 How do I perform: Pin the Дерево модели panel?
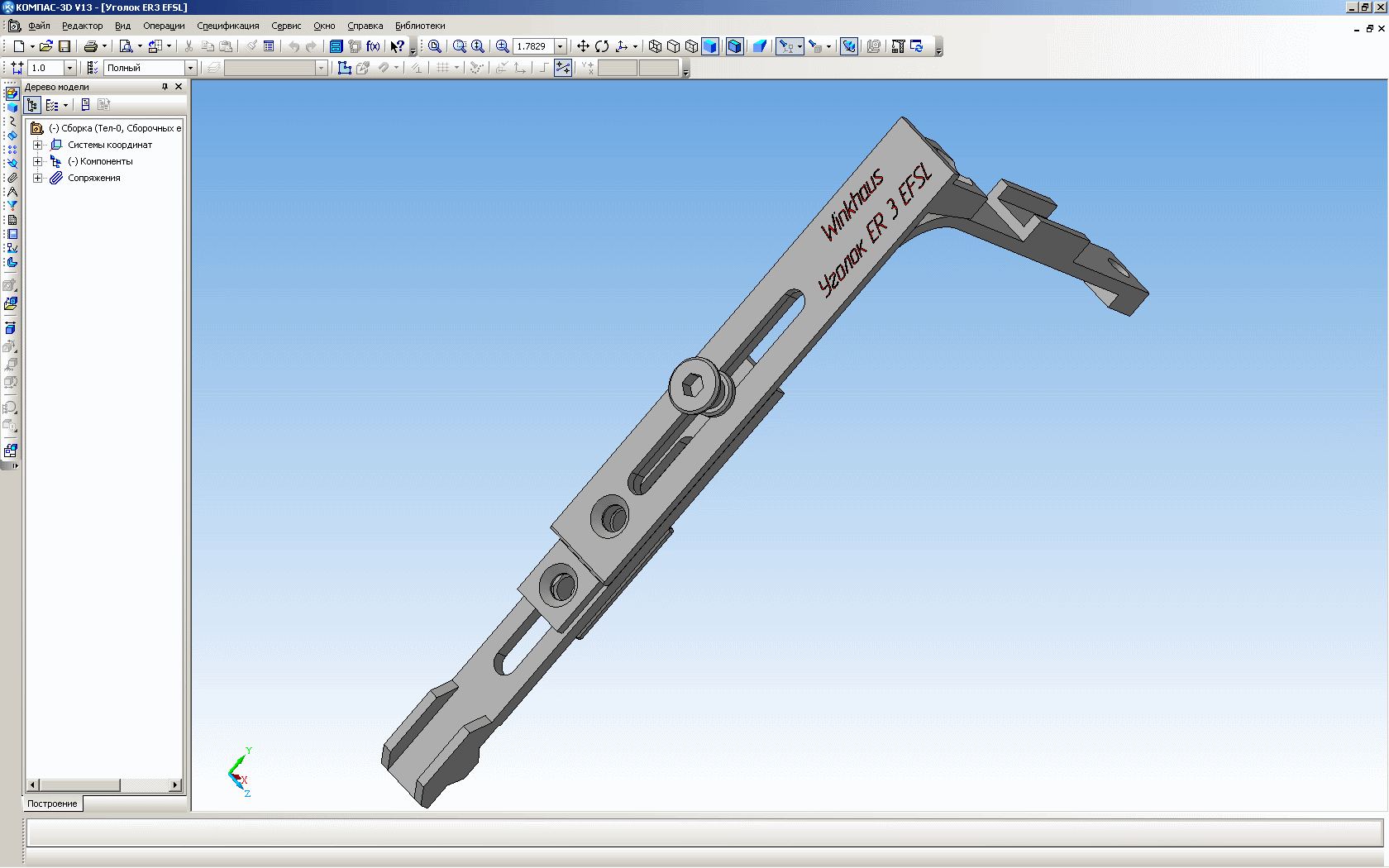tap(165, 87)
